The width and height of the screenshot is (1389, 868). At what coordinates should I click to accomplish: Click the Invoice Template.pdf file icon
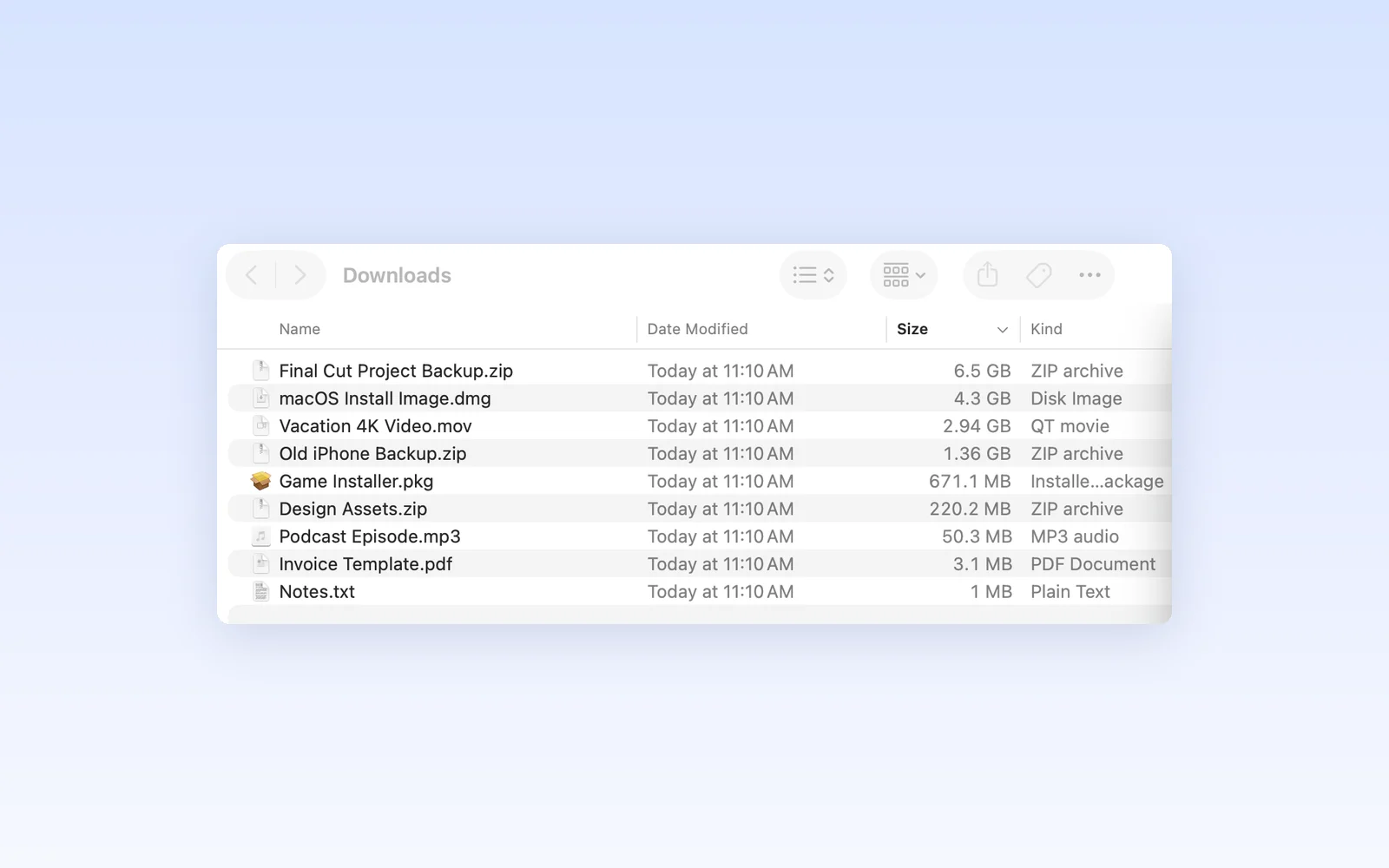click(261, 564)
